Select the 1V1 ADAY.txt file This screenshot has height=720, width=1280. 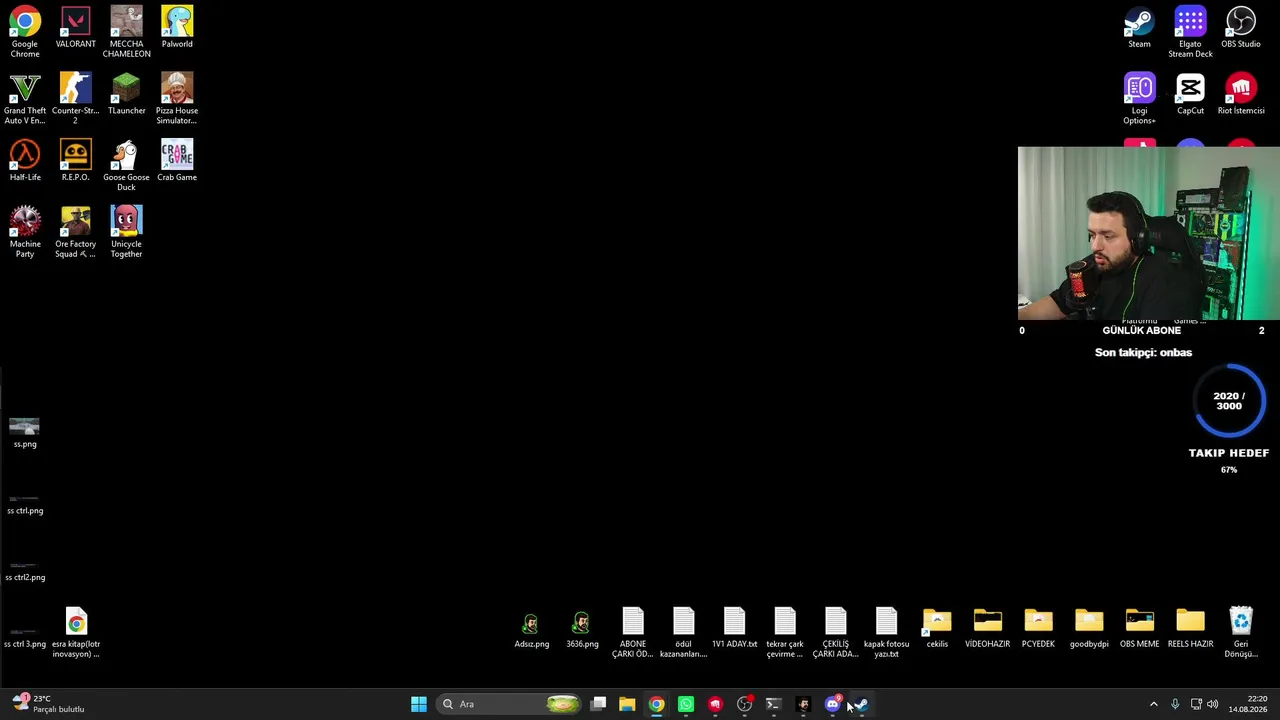click(734, 629)
